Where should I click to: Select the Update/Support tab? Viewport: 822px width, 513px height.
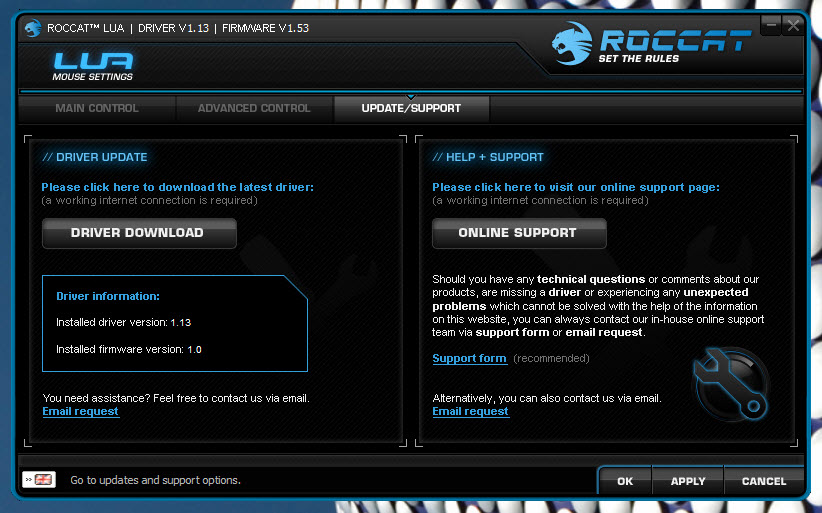click(x=411, y=108)
